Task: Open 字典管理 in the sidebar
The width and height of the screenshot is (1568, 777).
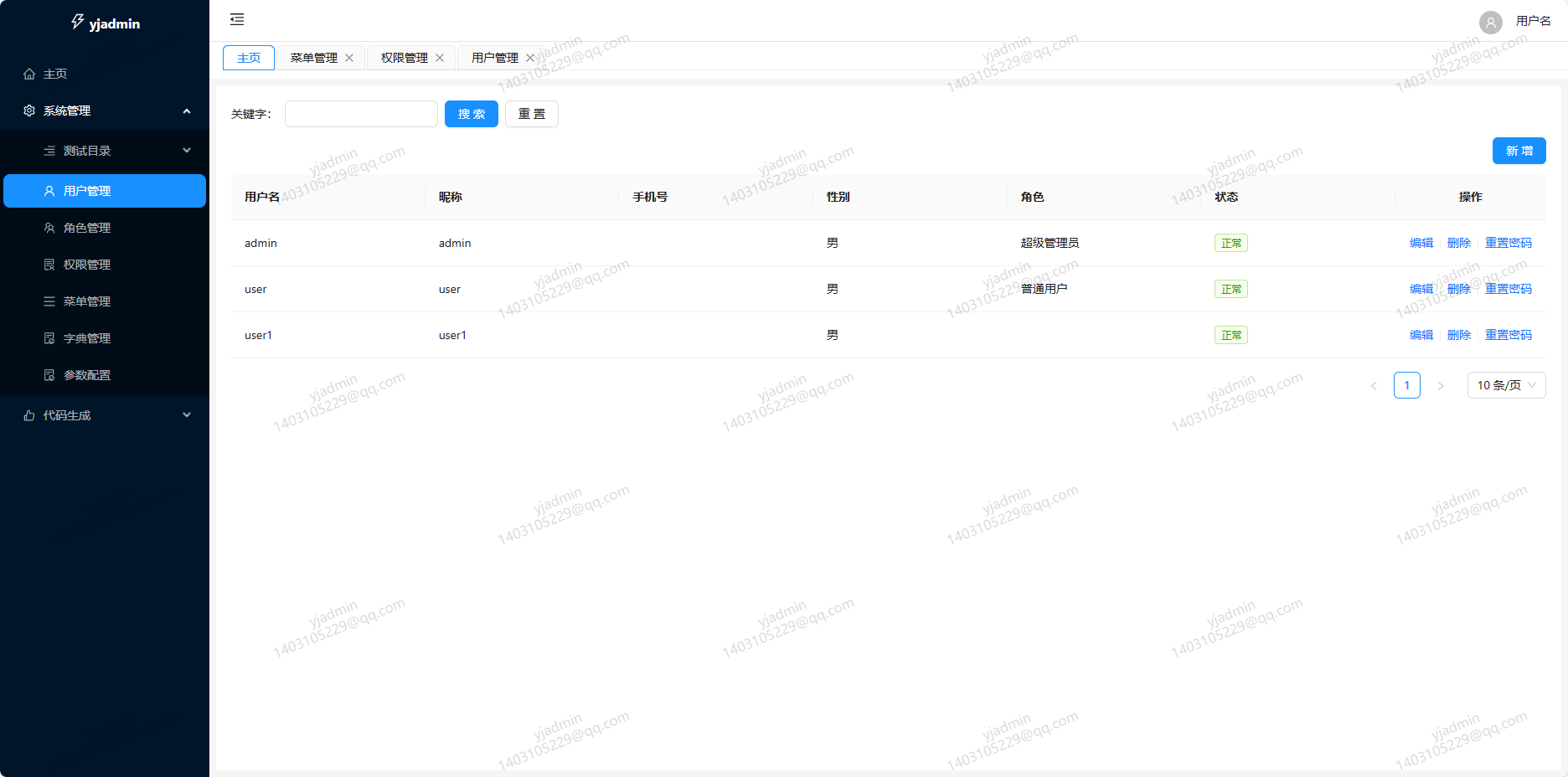Action: pos(87,338)
